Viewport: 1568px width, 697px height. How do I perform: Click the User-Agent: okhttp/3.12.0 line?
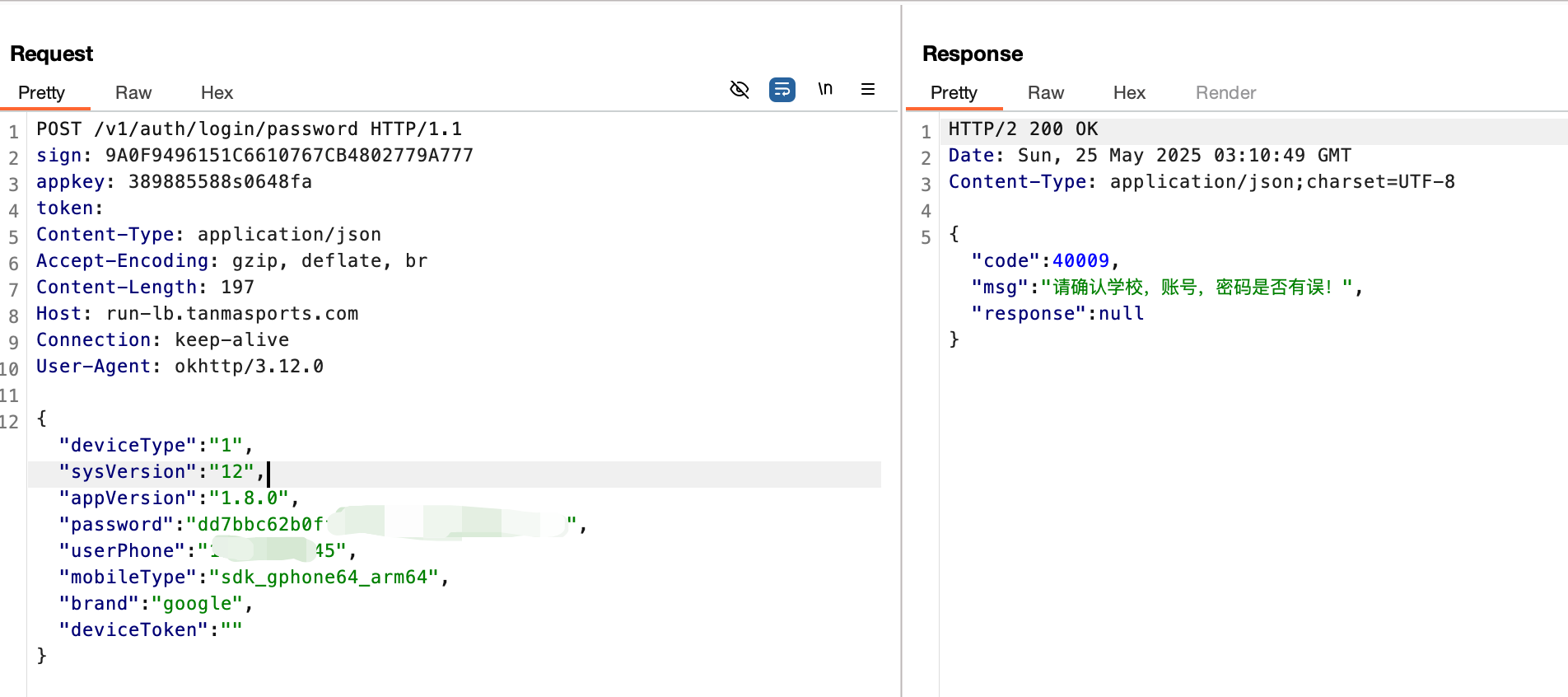[x=180, y=367]
